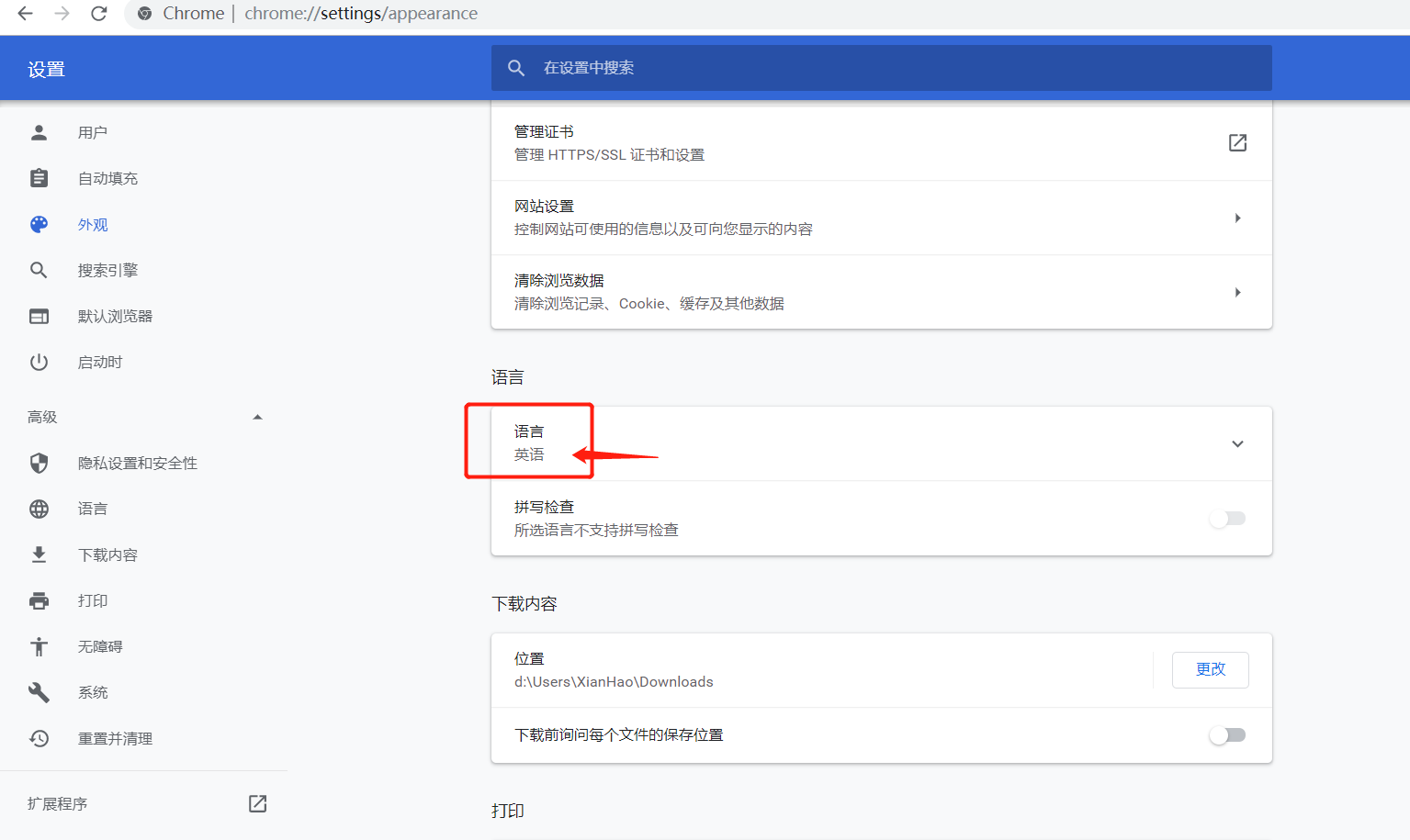Click the 在设置中搜索 search field
The width and height of the screenshot is (1410, 840).
(x=882, y=68)
